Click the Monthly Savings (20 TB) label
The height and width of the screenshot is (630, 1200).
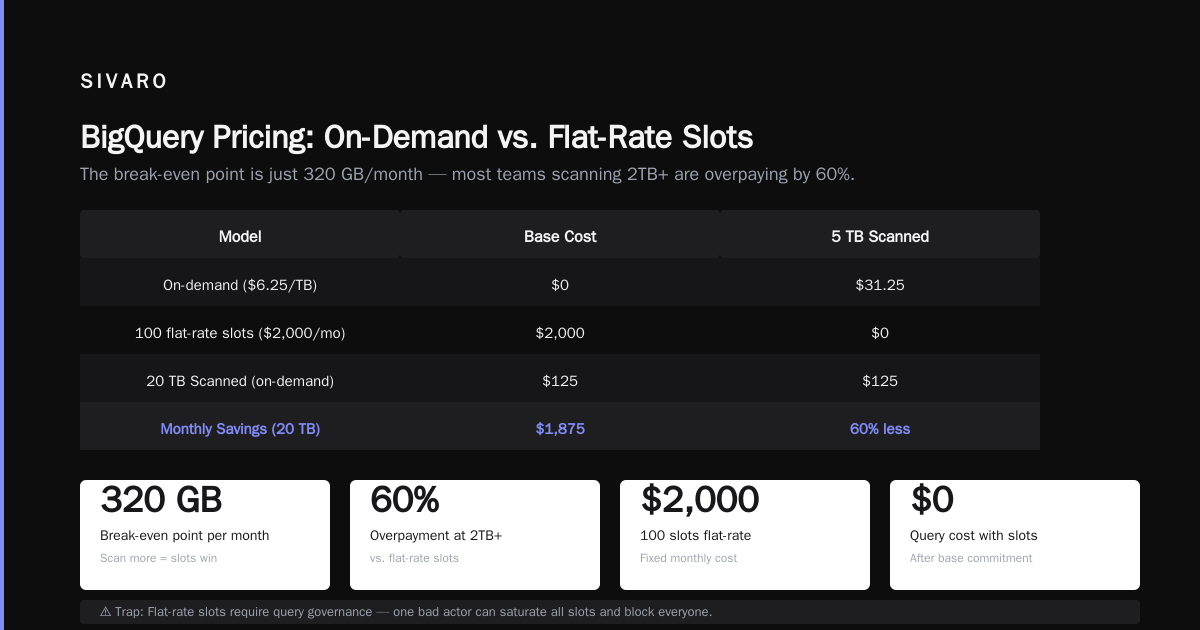coord(240,429)
